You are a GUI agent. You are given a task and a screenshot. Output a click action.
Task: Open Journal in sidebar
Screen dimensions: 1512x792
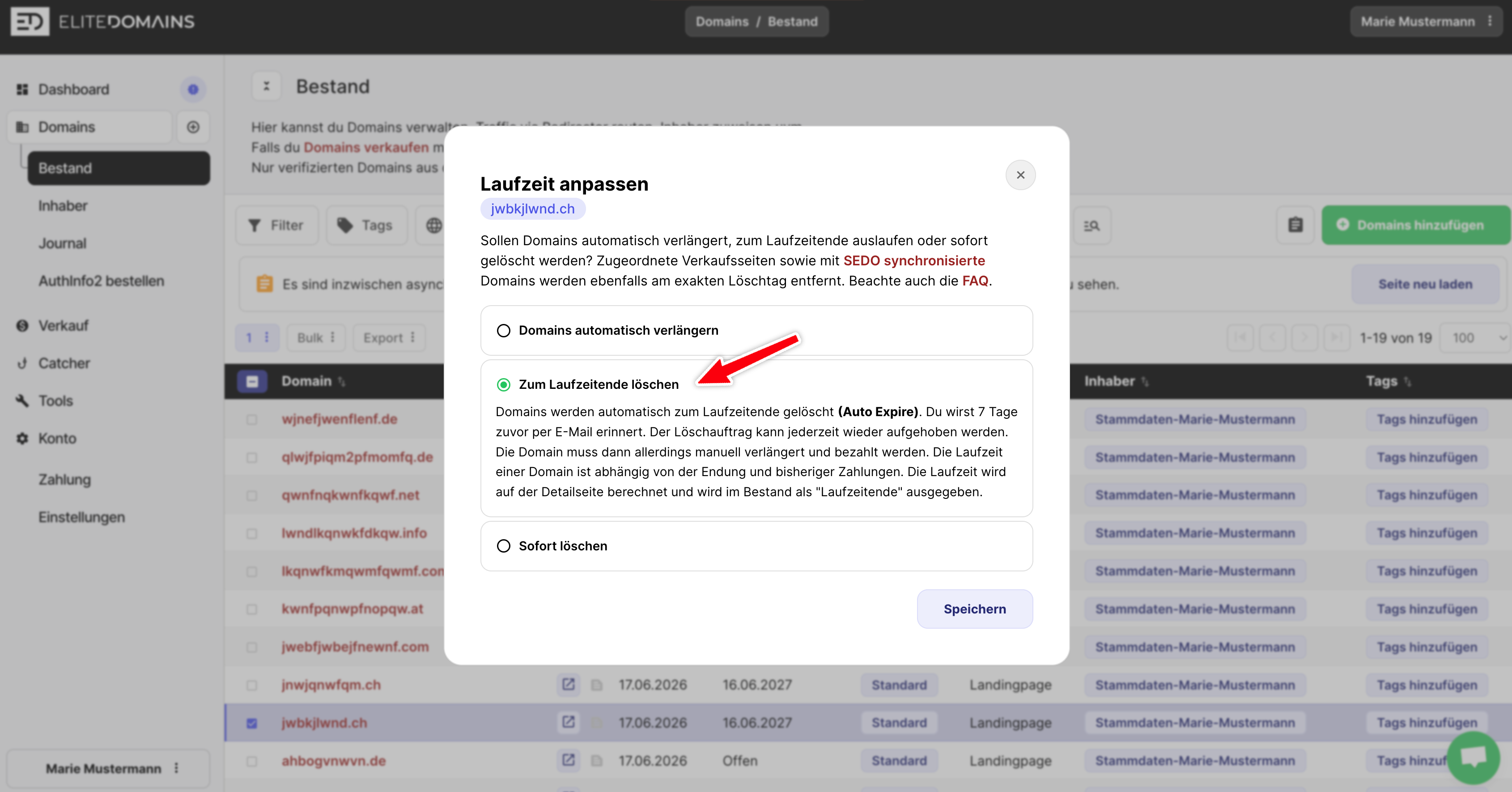(62, 243)
